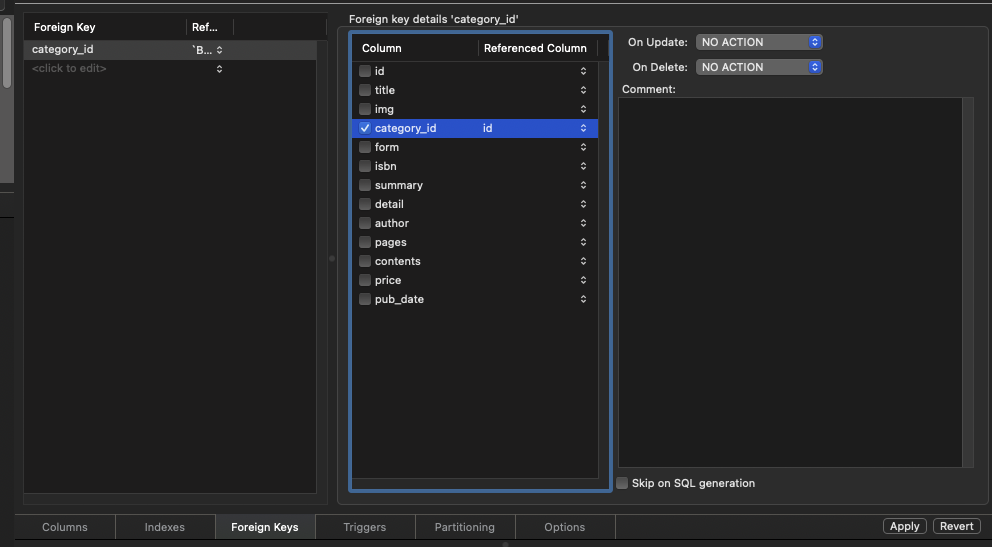Image resolution: width=992 pixels, height=547 pixels.
Task: Check the price column checkbox
Action: [x=364, y=280]
